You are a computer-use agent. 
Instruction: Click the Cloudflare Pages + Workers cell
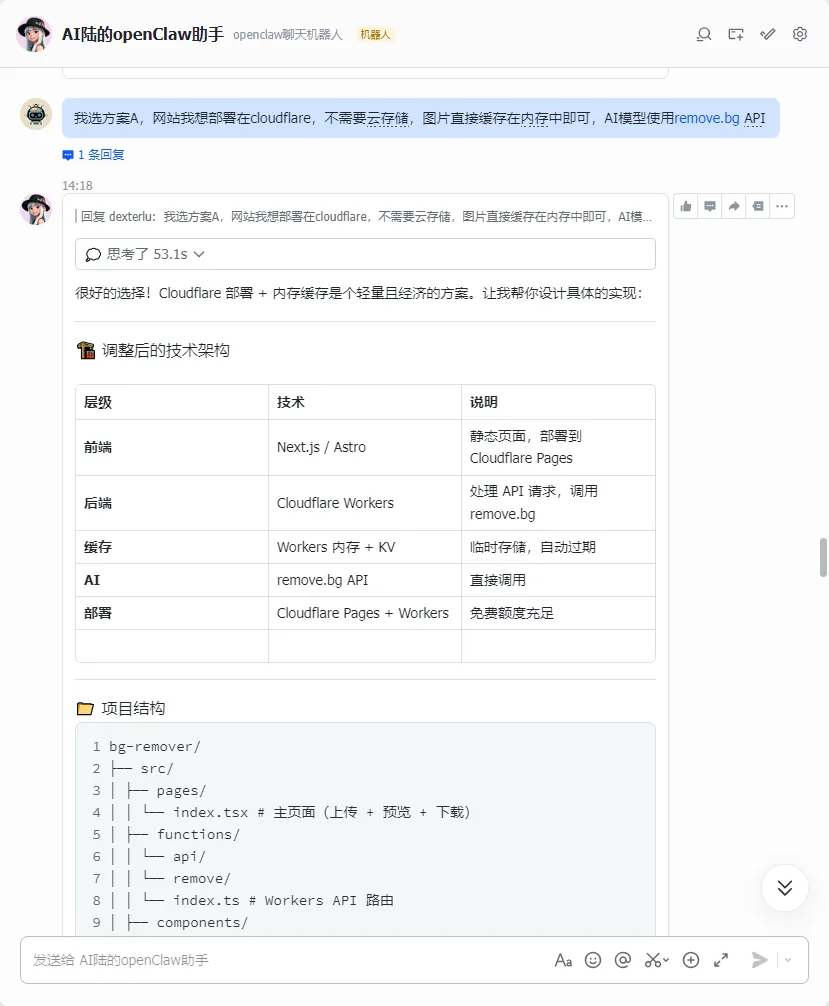tap(363, 613)
